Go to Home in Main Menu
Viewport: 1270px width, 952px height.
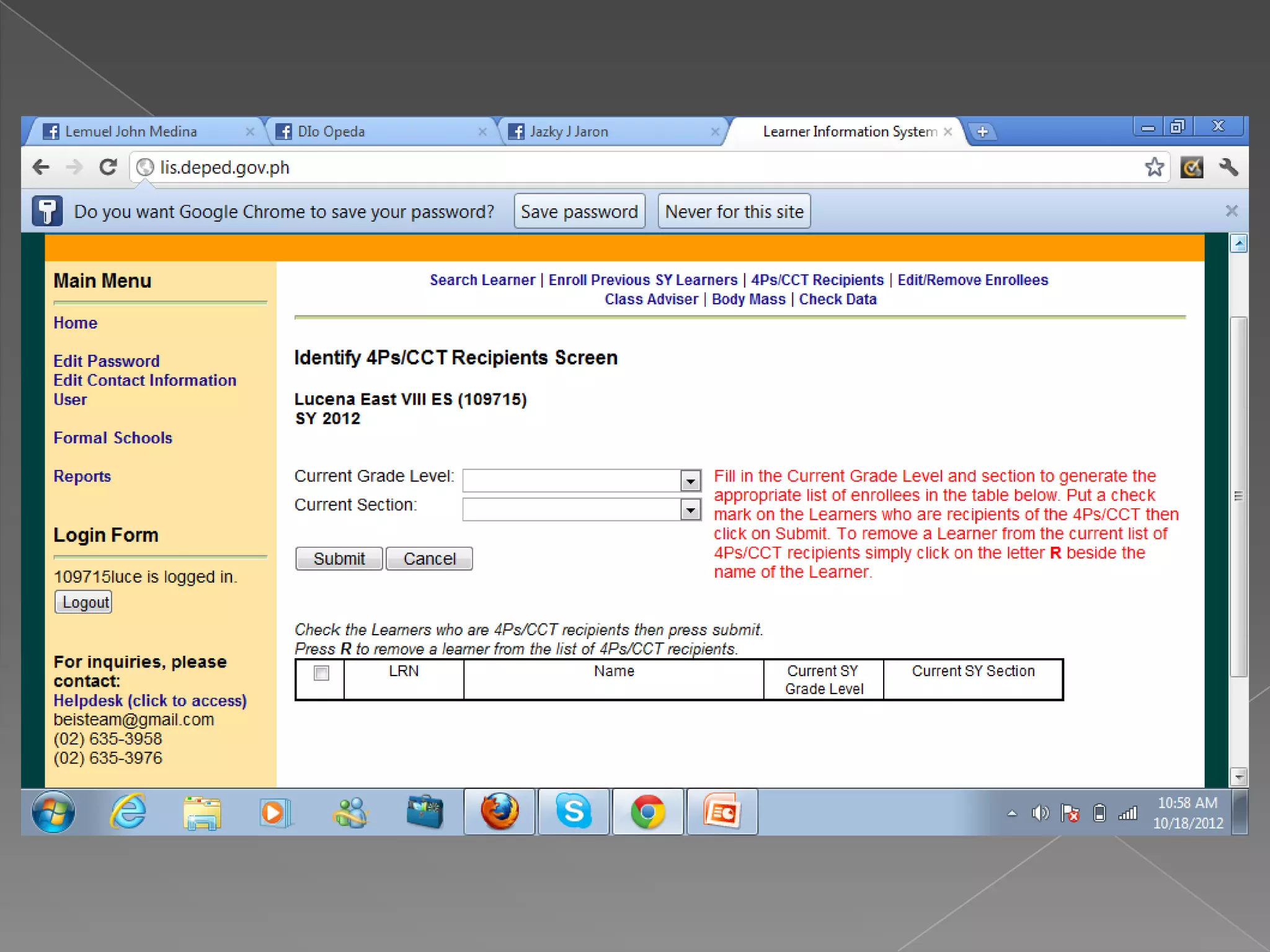[75, 323]
